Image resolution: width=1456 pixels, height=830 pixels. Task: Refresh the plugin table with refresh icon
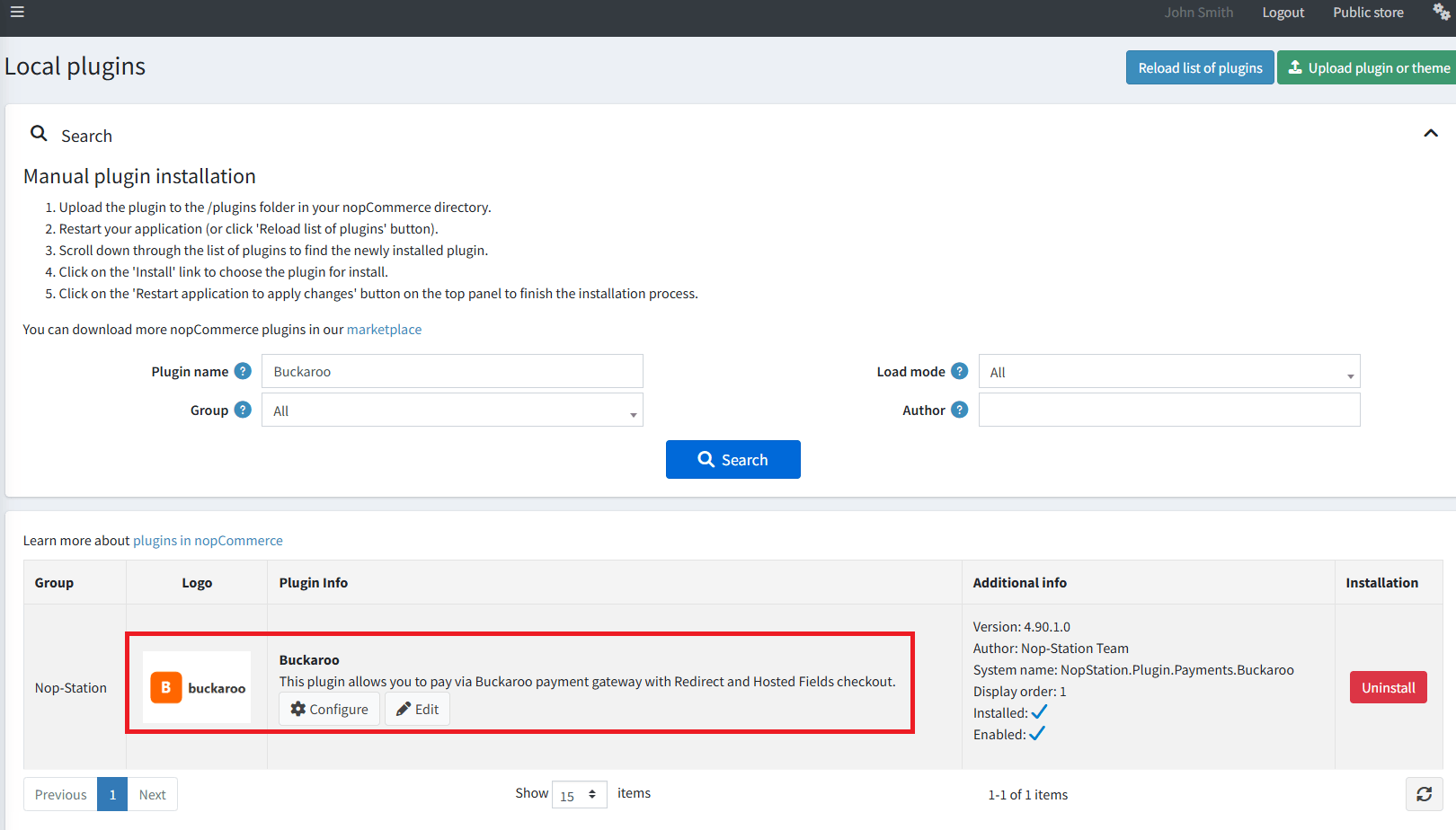(x=1425, y=794)
